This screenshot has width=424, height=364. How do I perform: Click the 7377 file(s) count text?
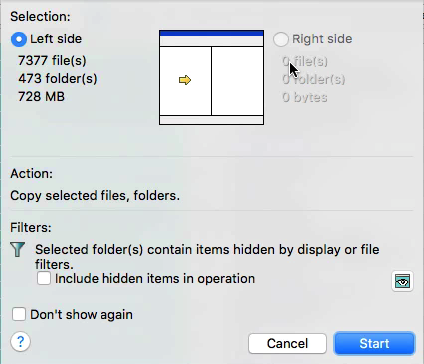(x=52, y=61)
